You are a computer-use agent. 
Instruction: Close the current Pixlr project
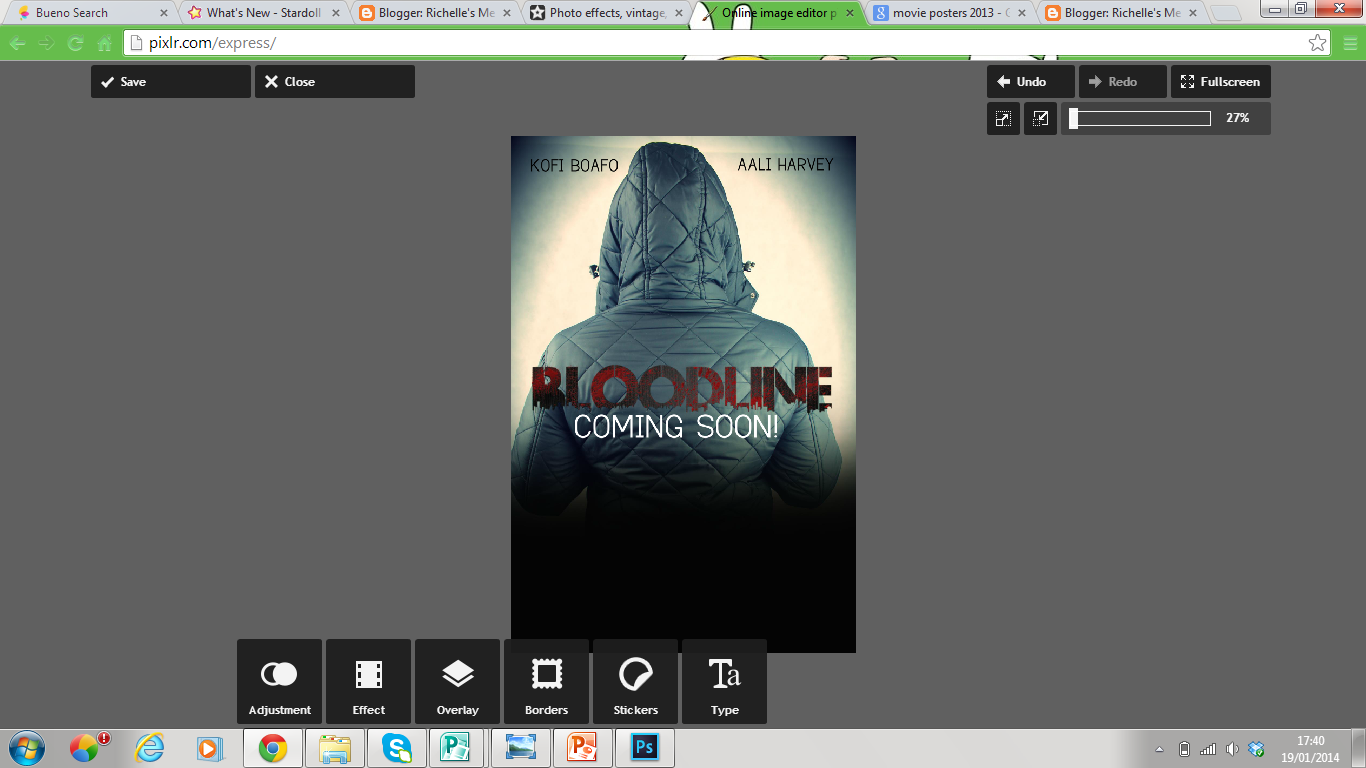point(334,81)
